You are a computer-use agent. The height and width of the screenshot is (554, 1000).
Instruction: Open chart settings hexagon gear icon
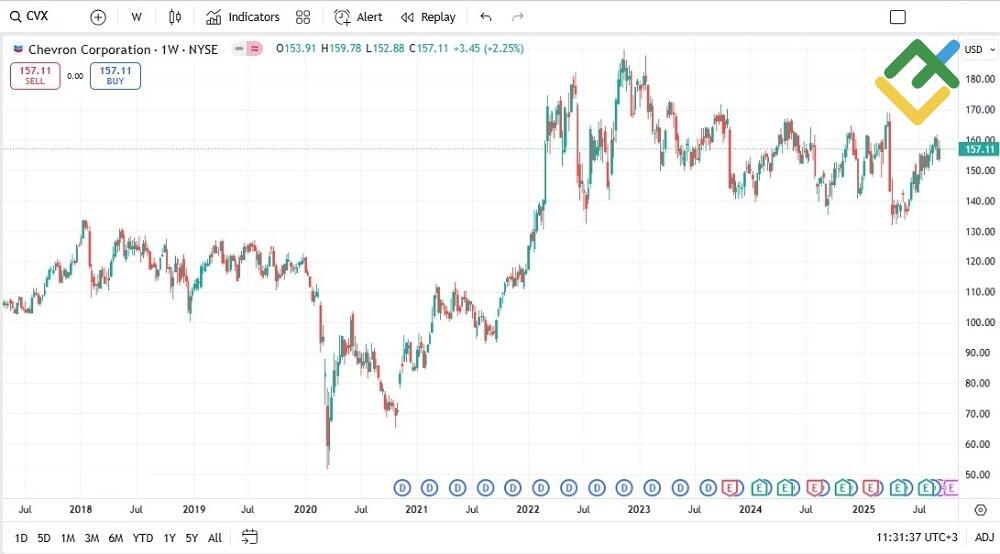tap(980, 509)
